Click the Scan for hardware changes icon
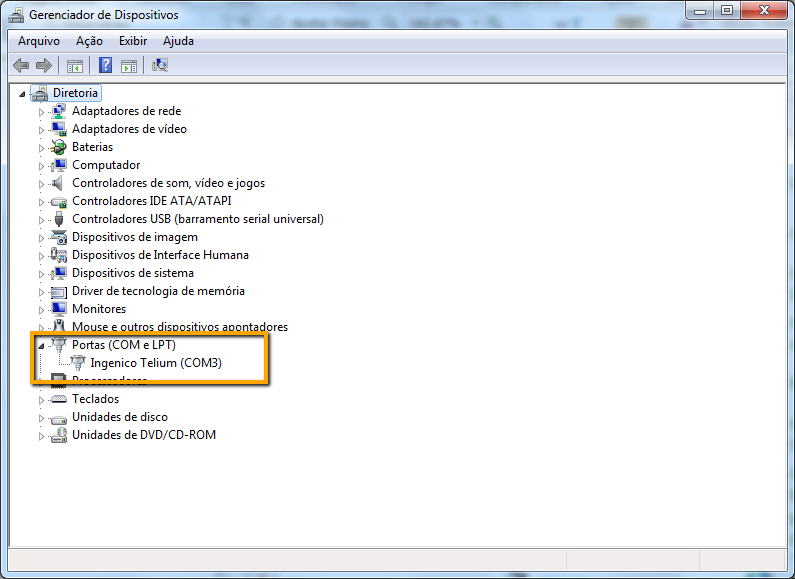 [x=160, y=65]
